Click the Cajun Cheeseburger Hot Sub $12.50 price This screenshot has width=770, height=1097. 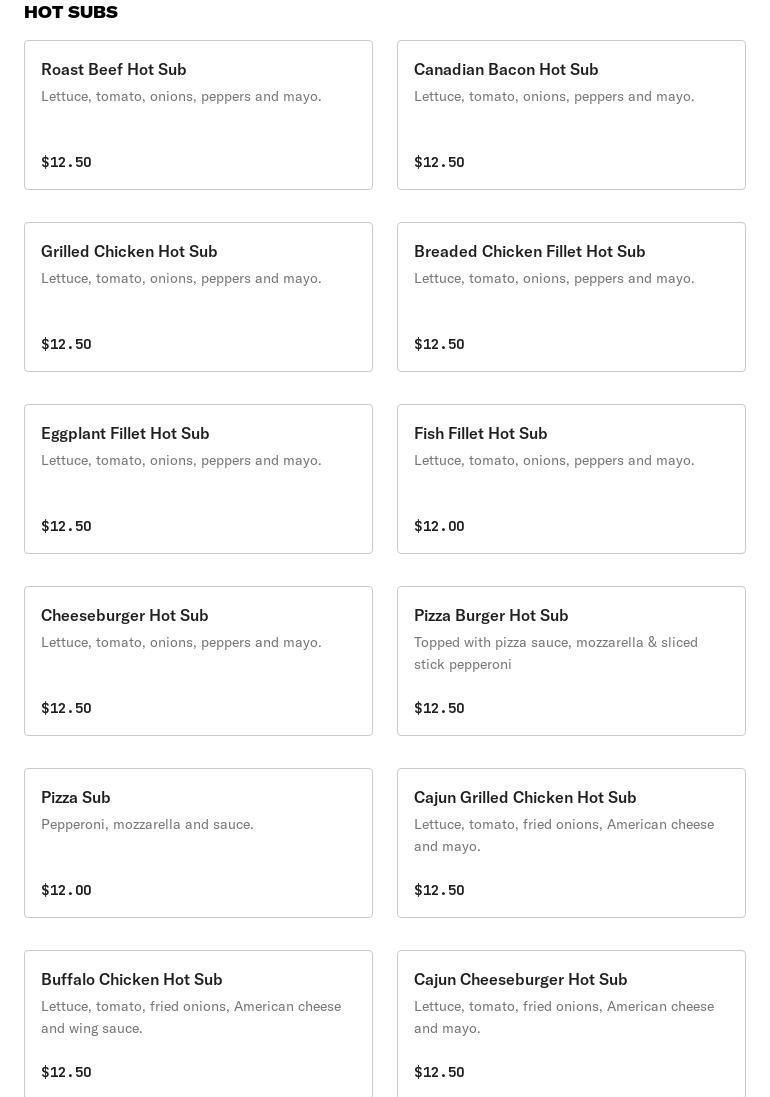[x=439, y=1072]
